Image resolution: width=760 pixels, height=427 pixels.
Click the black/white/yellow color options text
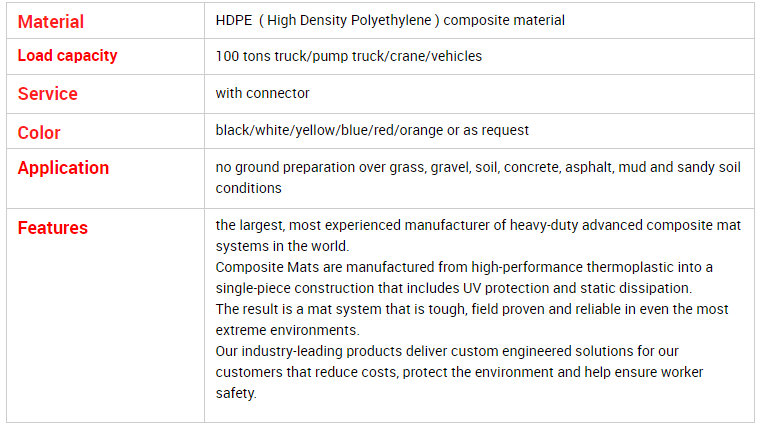point(372,130)
